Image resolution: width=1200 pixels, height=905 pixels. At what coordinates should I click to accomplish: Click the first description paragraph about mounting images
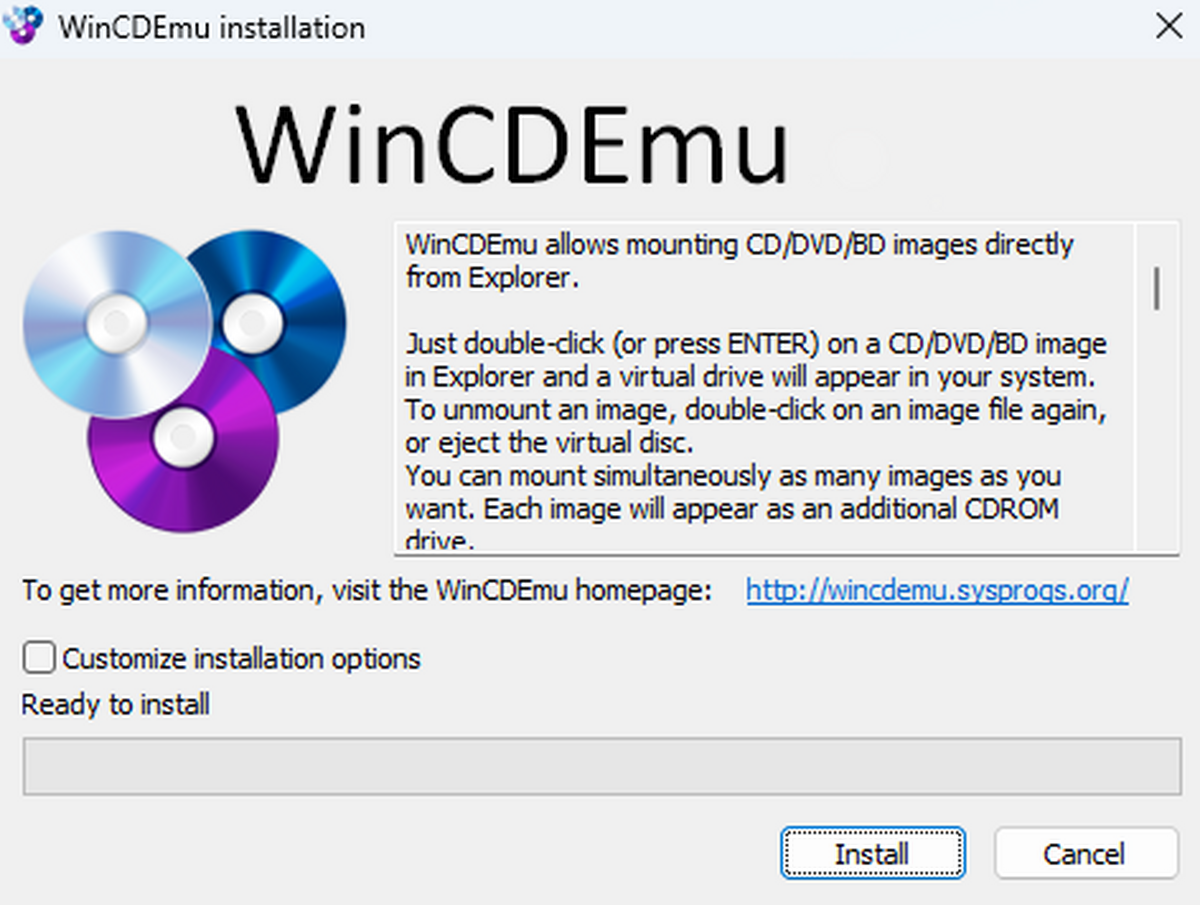[x=738, y=260]
